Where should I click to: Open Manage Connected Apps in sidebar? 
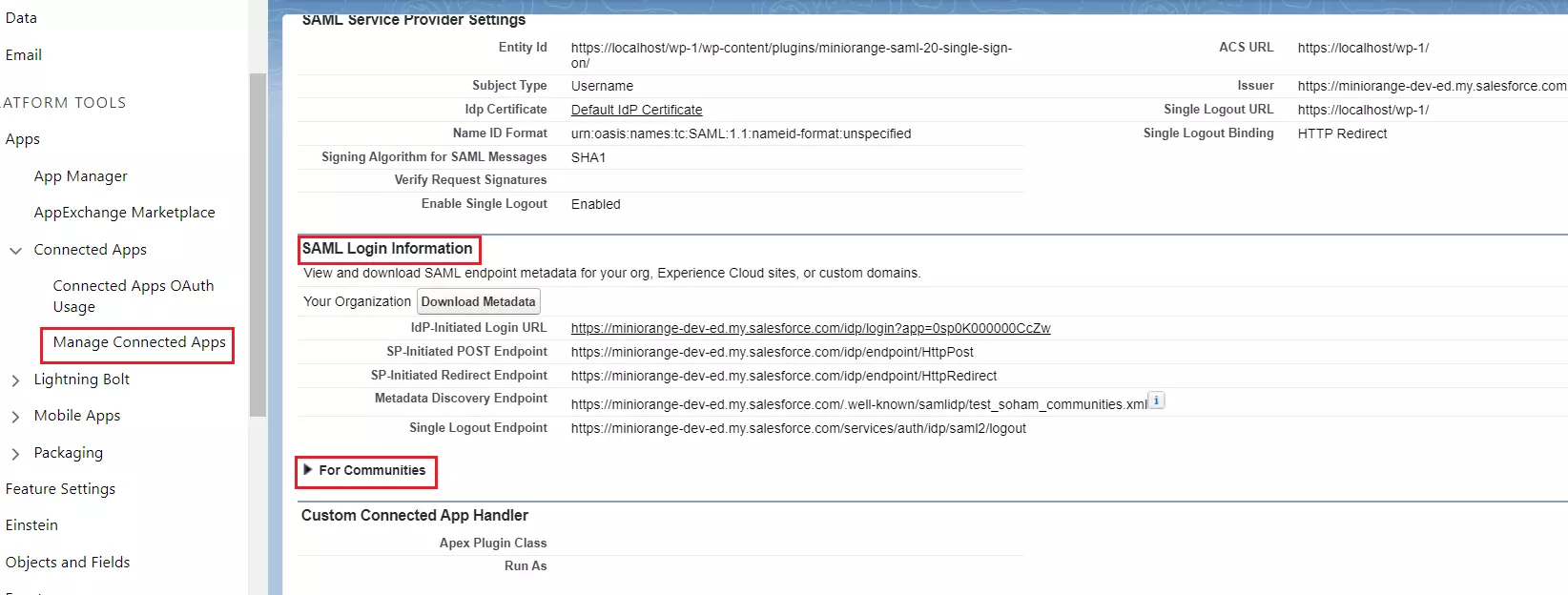tap(139, 342)
